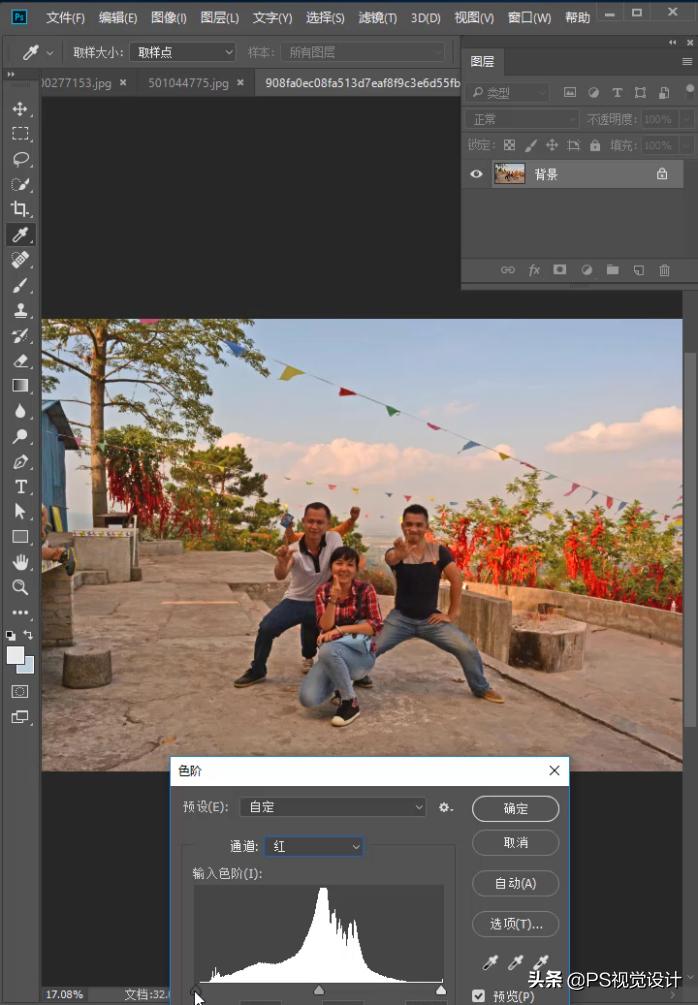
Task: Click the midtone gray input slider
Action: (x=319, y=990)
